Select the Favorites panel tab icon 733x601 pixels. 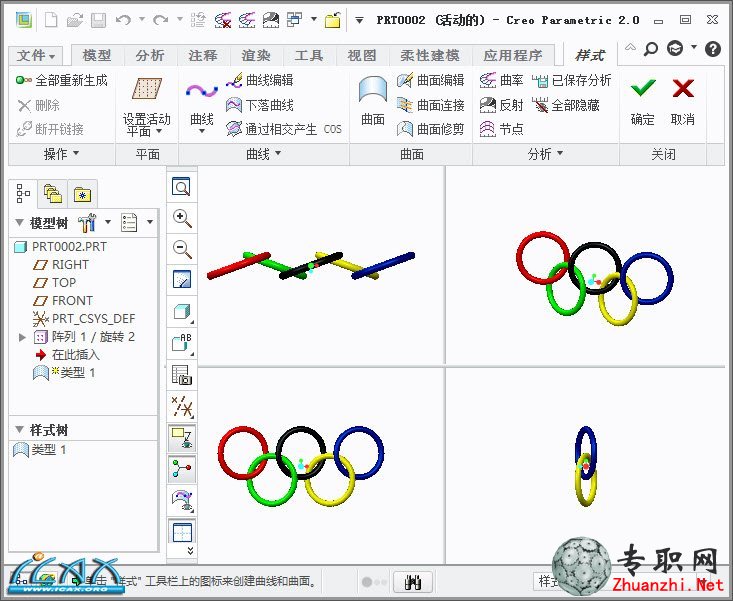[82, 194]
